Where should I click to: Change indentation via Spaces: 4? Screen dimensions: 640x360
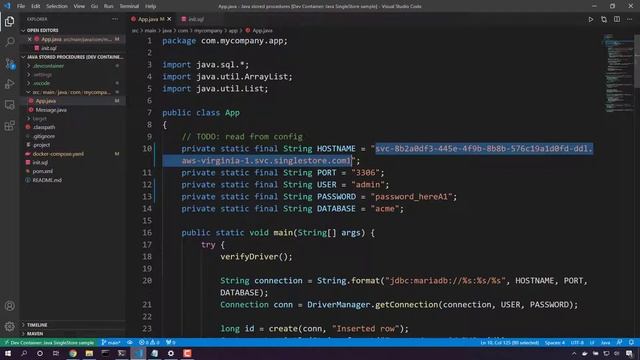[x=555, y=342]
